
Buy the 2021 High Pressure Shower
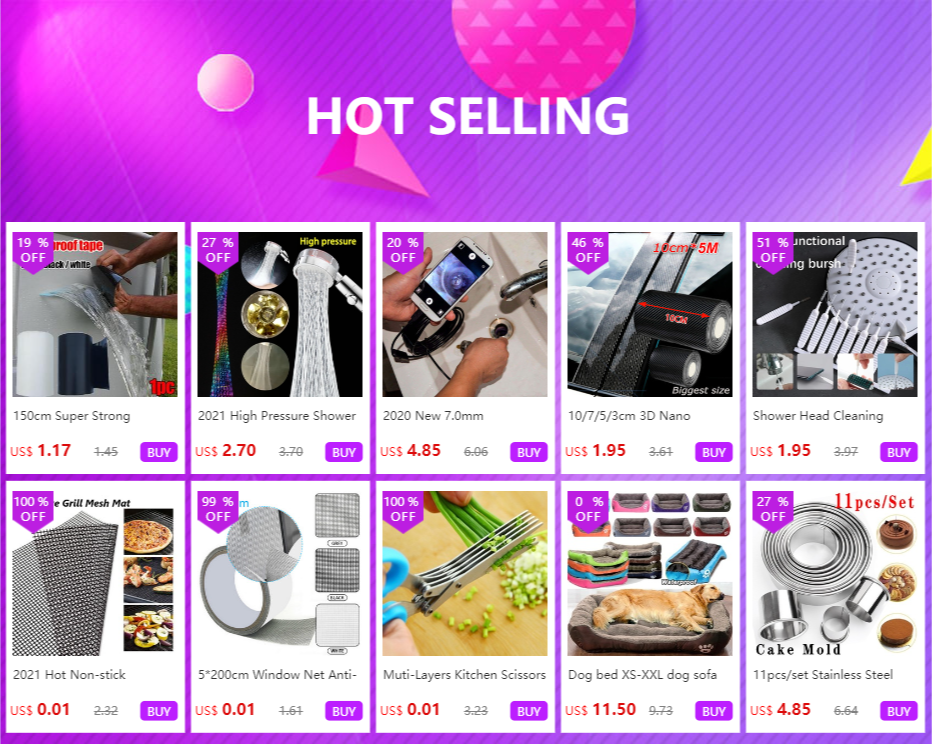(x=344, y=452)
